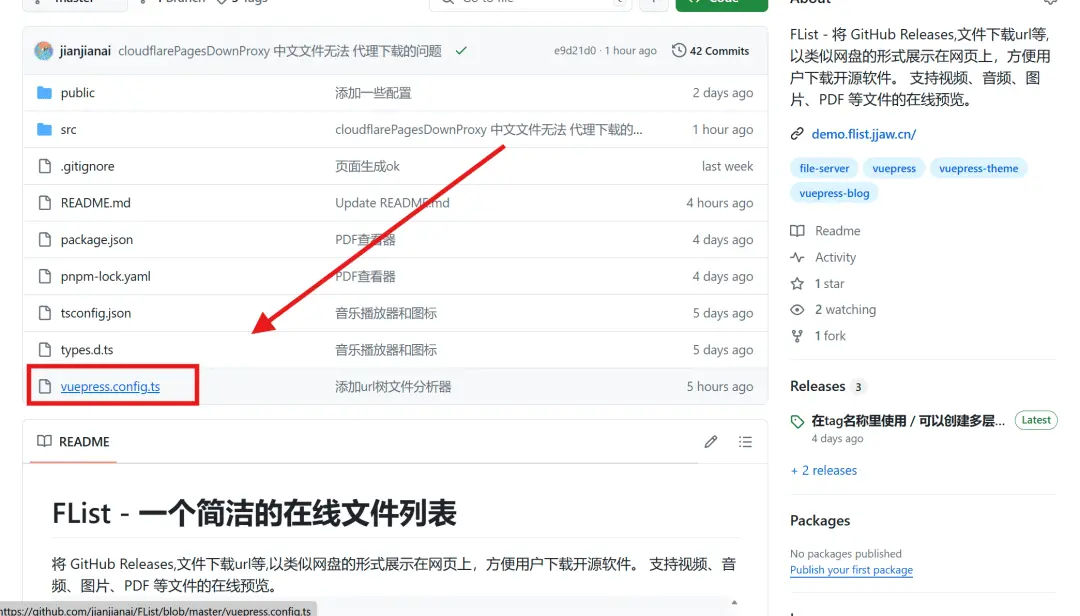Open the Activity sidebar link
The width and height of the screenshot is (1080, 616).
coord(835,258)
